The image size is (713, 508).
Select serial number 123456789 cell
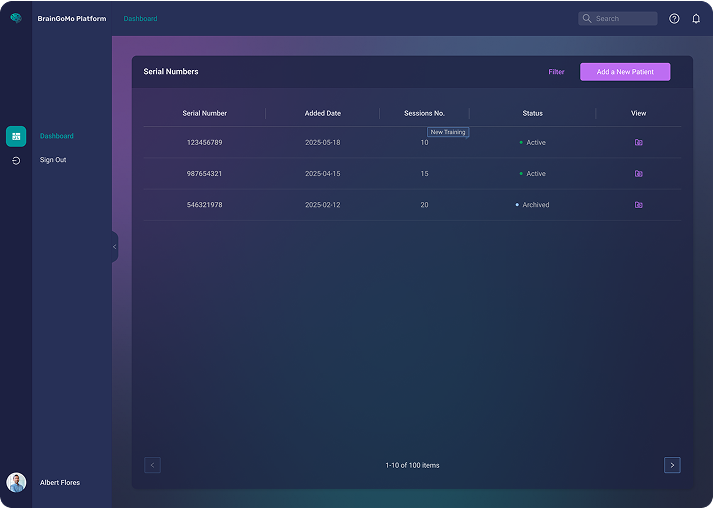(205, 142)
